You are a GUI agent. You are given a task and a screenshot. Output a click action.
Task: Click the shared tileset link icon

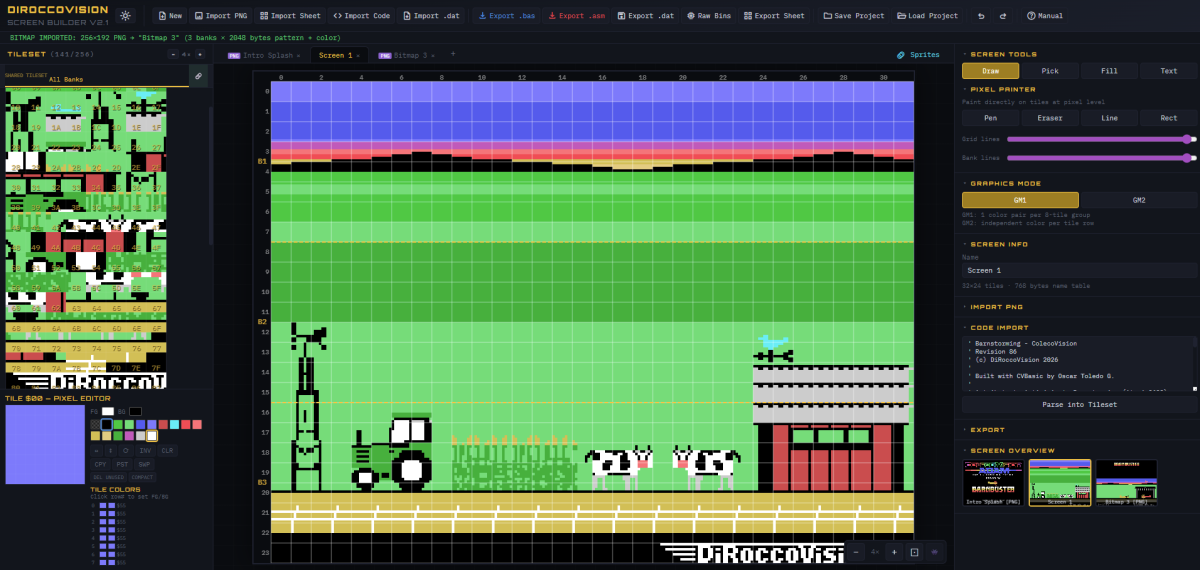click(x=198, y=76)
